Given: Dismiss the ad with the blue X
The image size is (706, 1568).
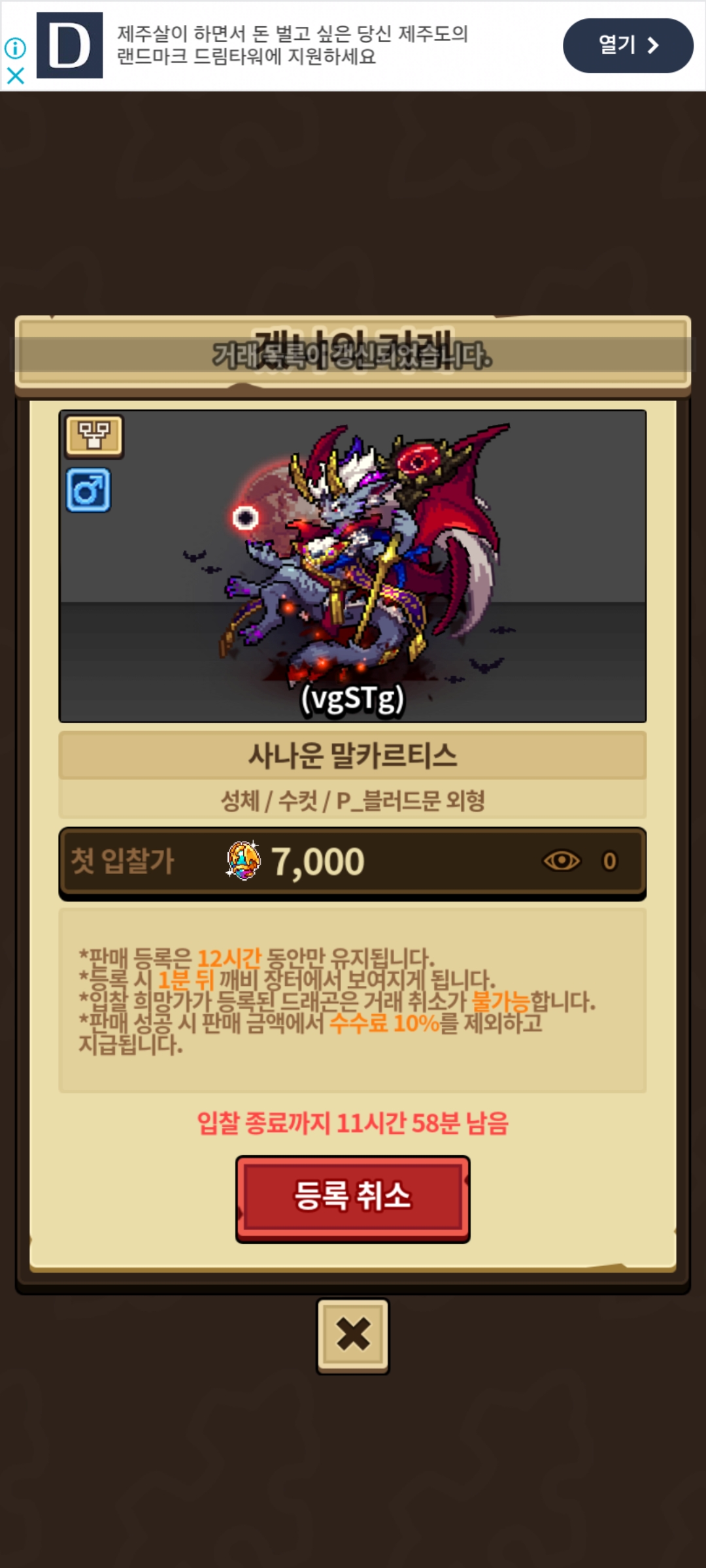Looking at the screenshot, I should tap(15, 76).
